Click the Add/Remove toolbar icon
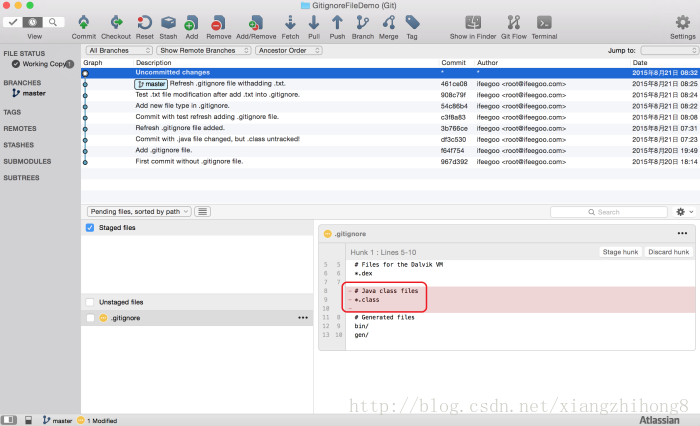The height and width of the screenshot is (426, 700). click(x=256, y=22)
